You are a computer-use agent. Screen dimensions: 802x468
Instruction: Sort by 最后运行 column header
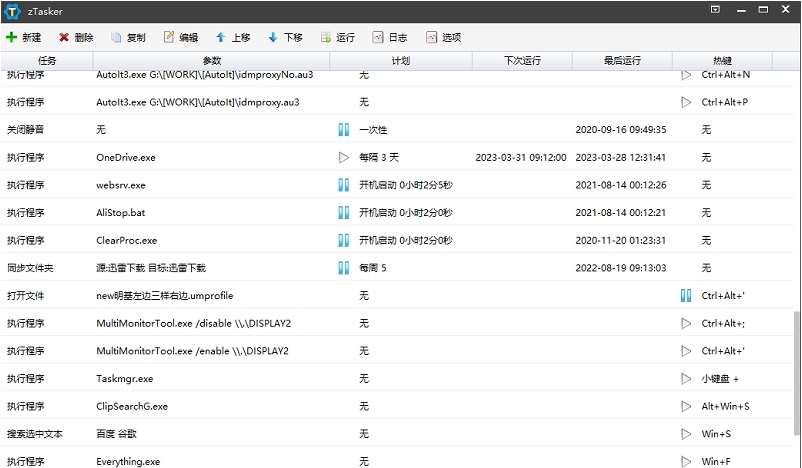(621, 61)
